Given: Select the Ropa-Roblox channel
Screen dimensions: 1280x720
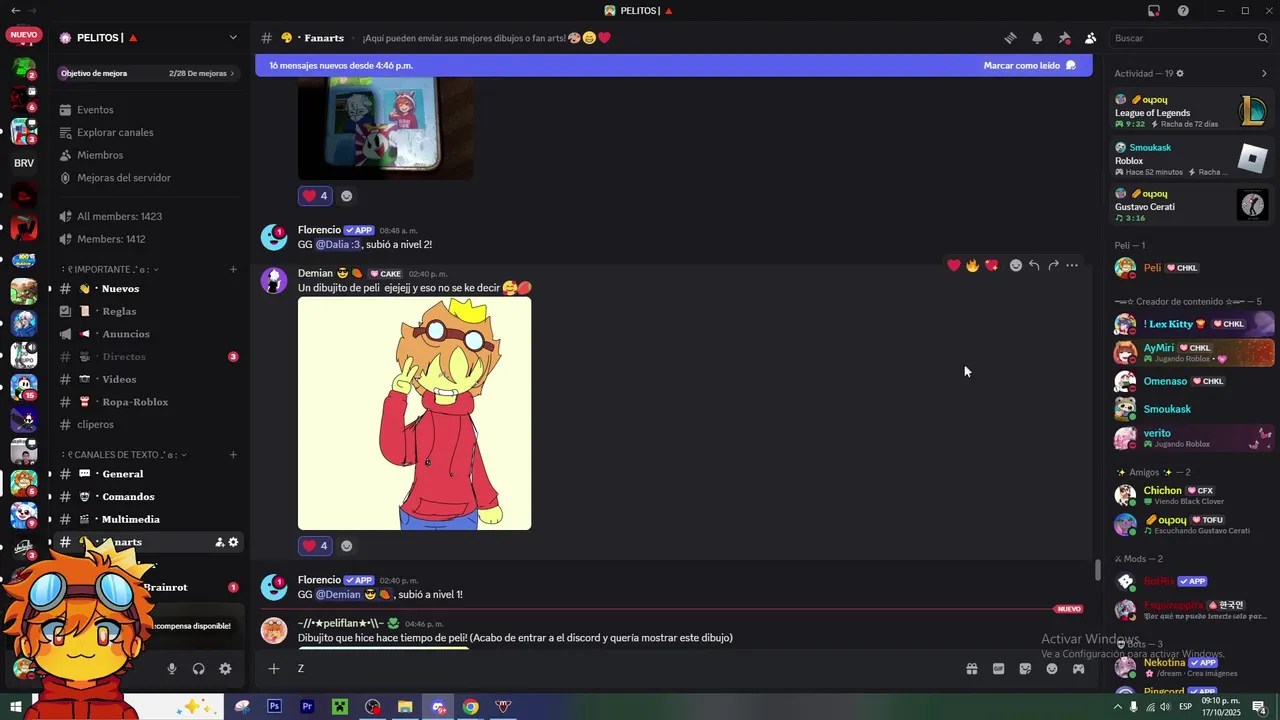Looking at the screenshot, I should (148, 402).
